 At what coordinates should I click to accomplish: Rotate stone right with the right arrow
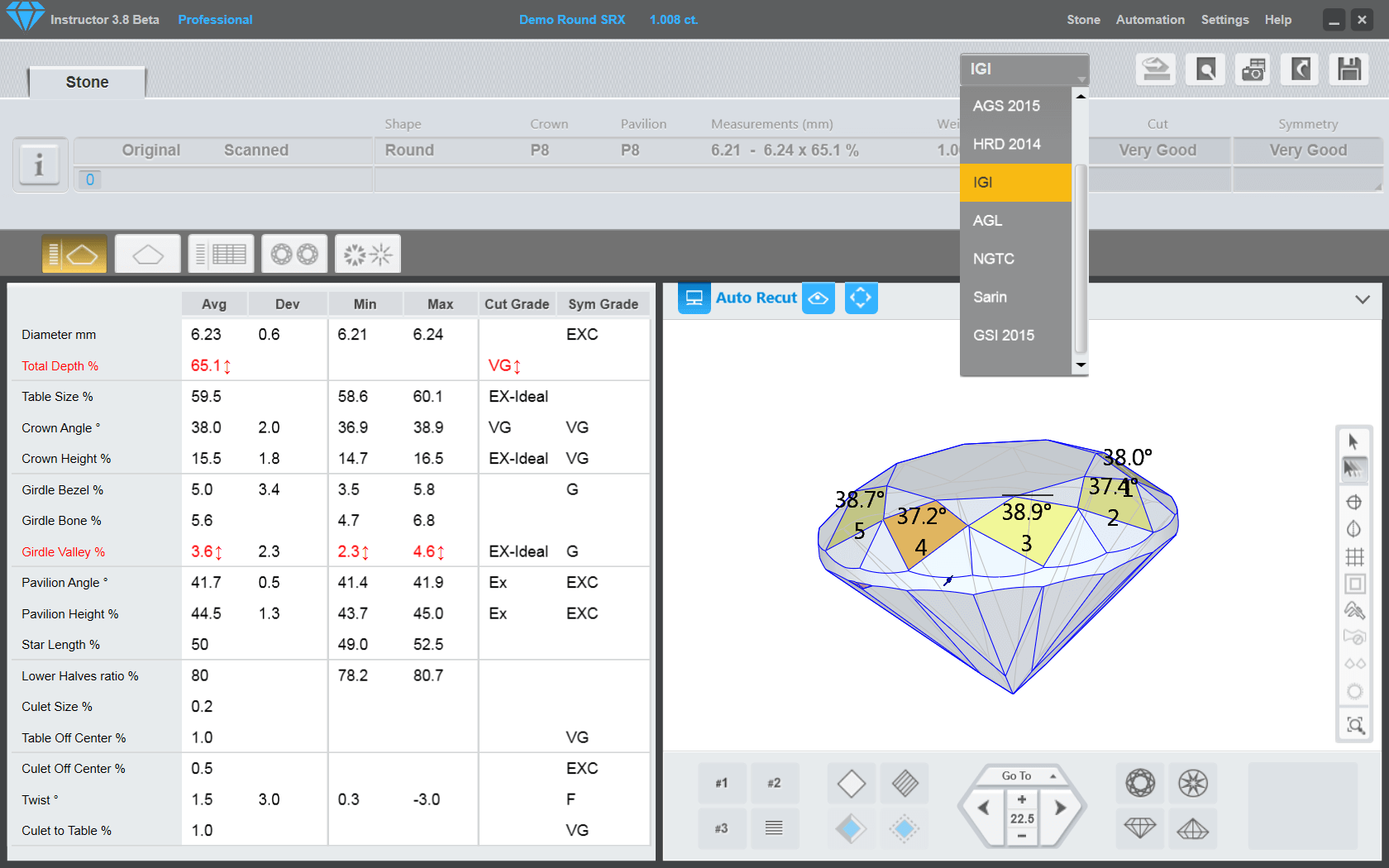point(1061,808)
